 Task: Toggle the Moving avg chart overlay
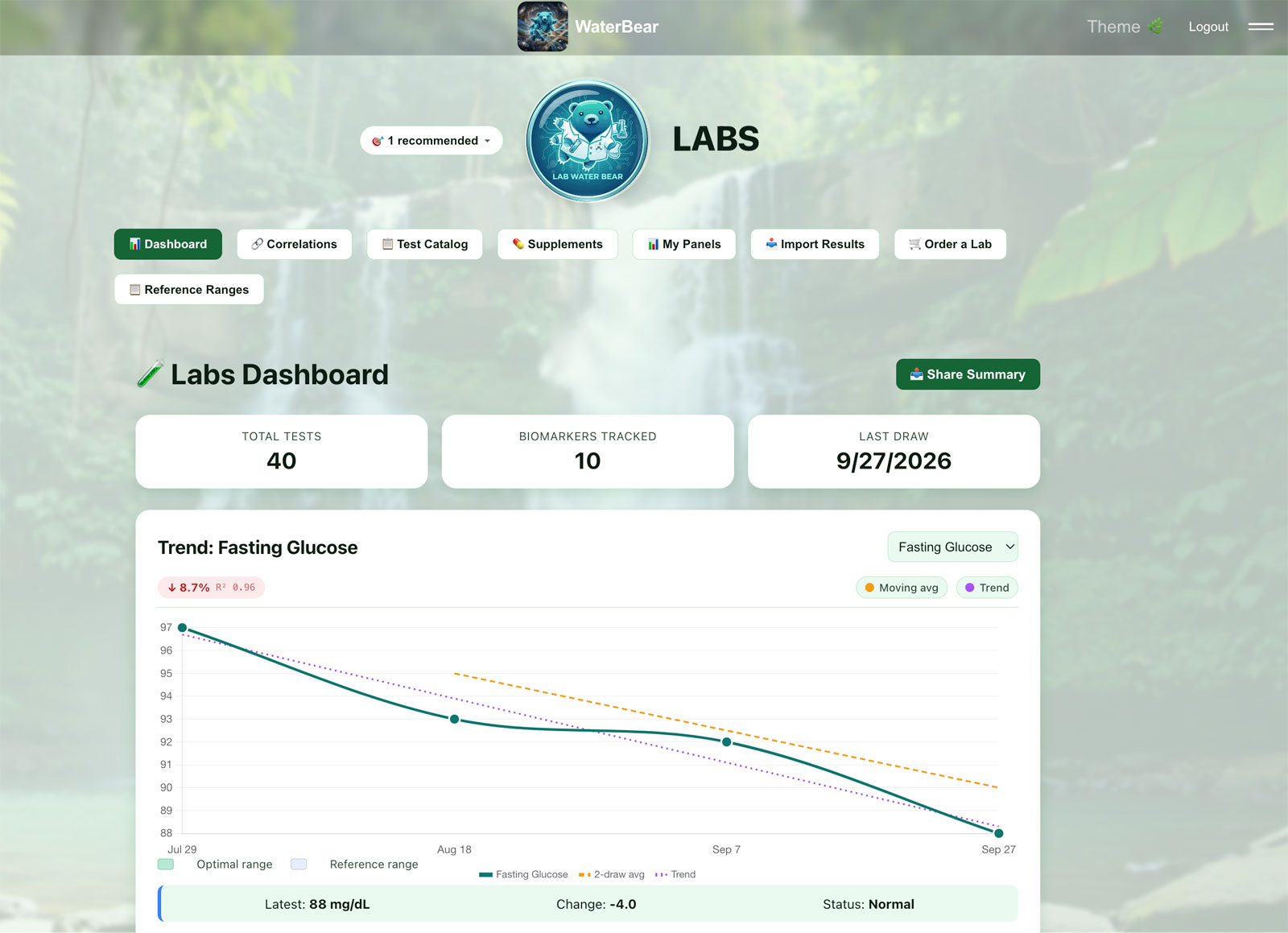(x=902, y=588)
